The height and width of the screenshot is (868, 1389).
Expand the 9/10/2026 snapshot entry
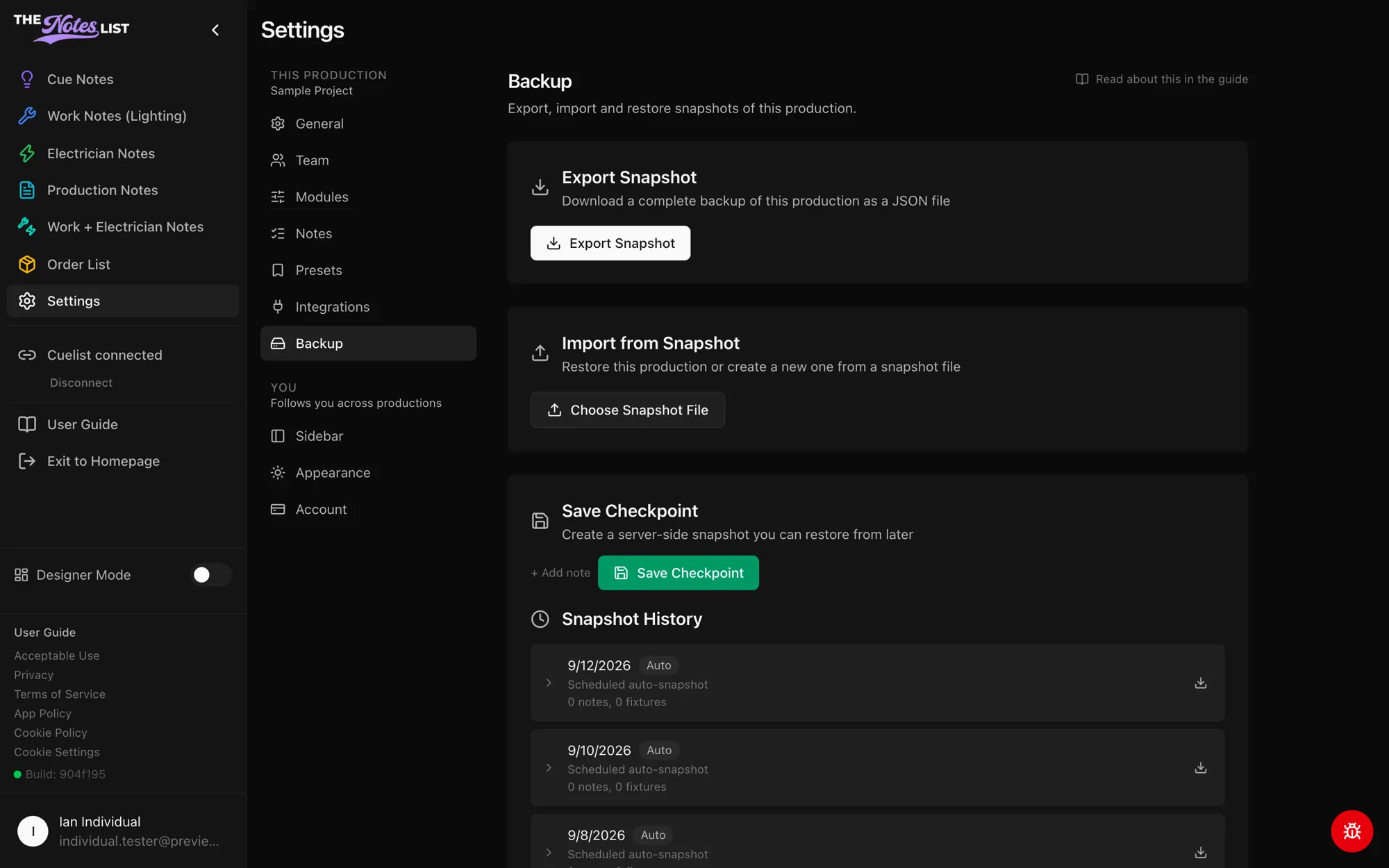coord(549,768)
